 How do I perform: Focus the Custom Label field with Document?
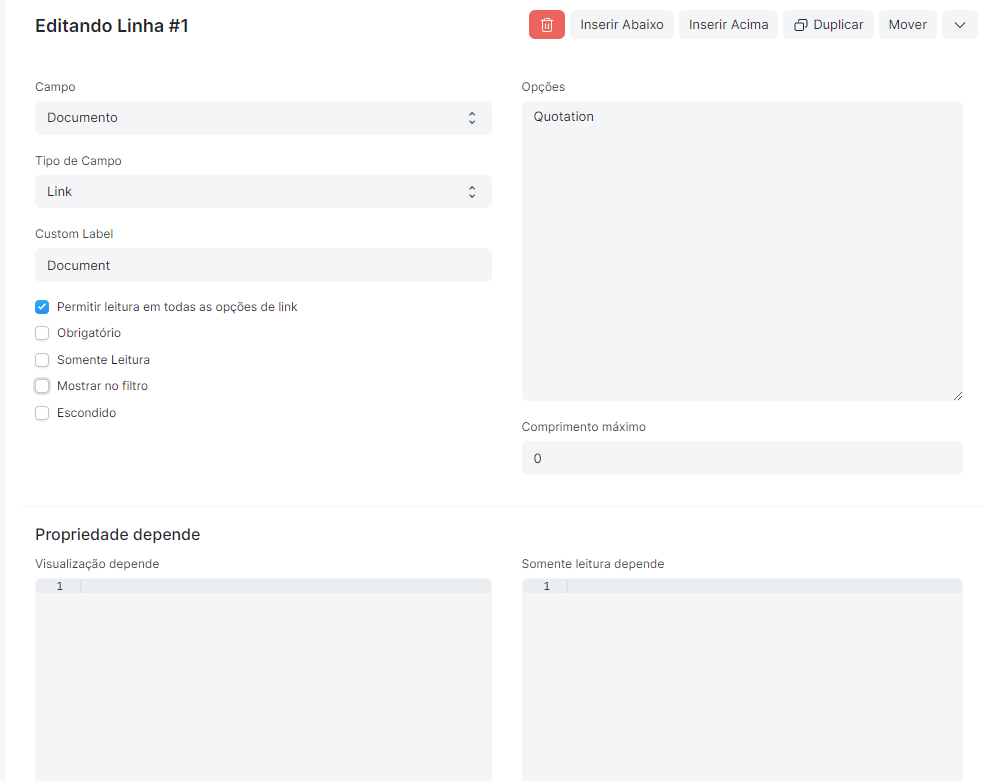tap(263, 265)
